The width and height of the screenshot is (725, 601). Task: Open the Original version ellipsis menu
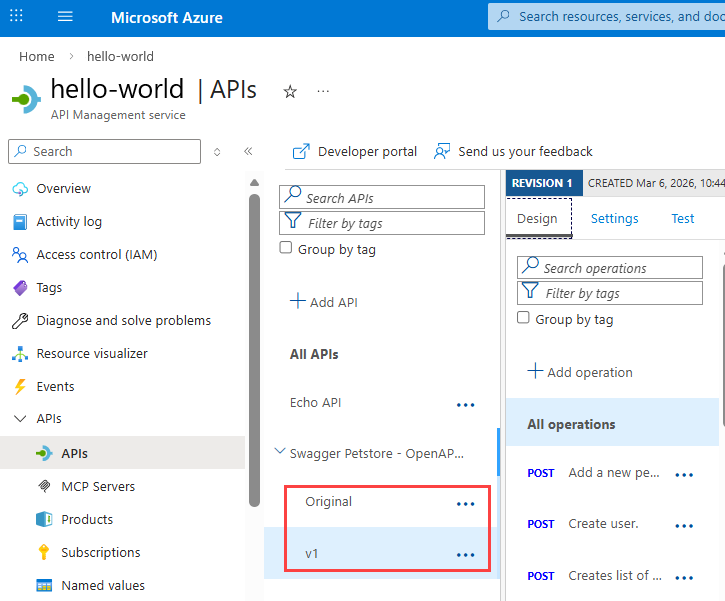coord(466,503)
